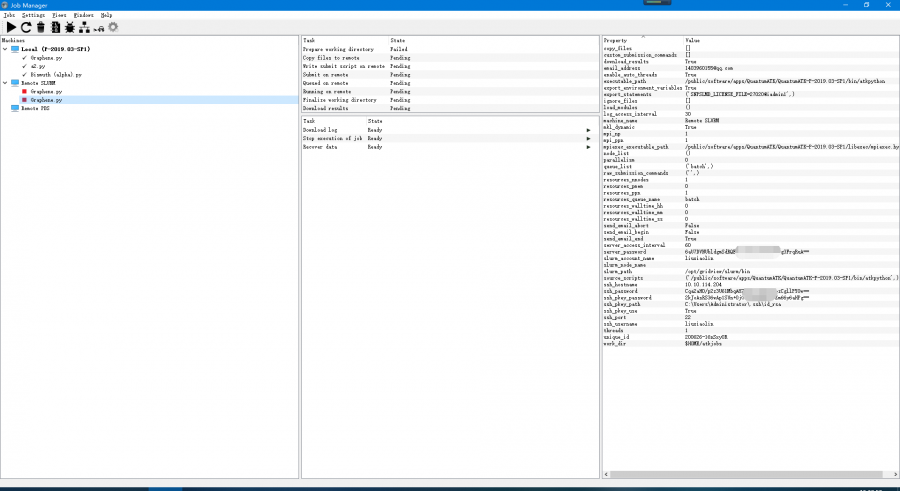The height and width of the screenshot is (491, 900).
Task: Click the refresh jobs circular arrow icon
Action: (x=26, y=27)
